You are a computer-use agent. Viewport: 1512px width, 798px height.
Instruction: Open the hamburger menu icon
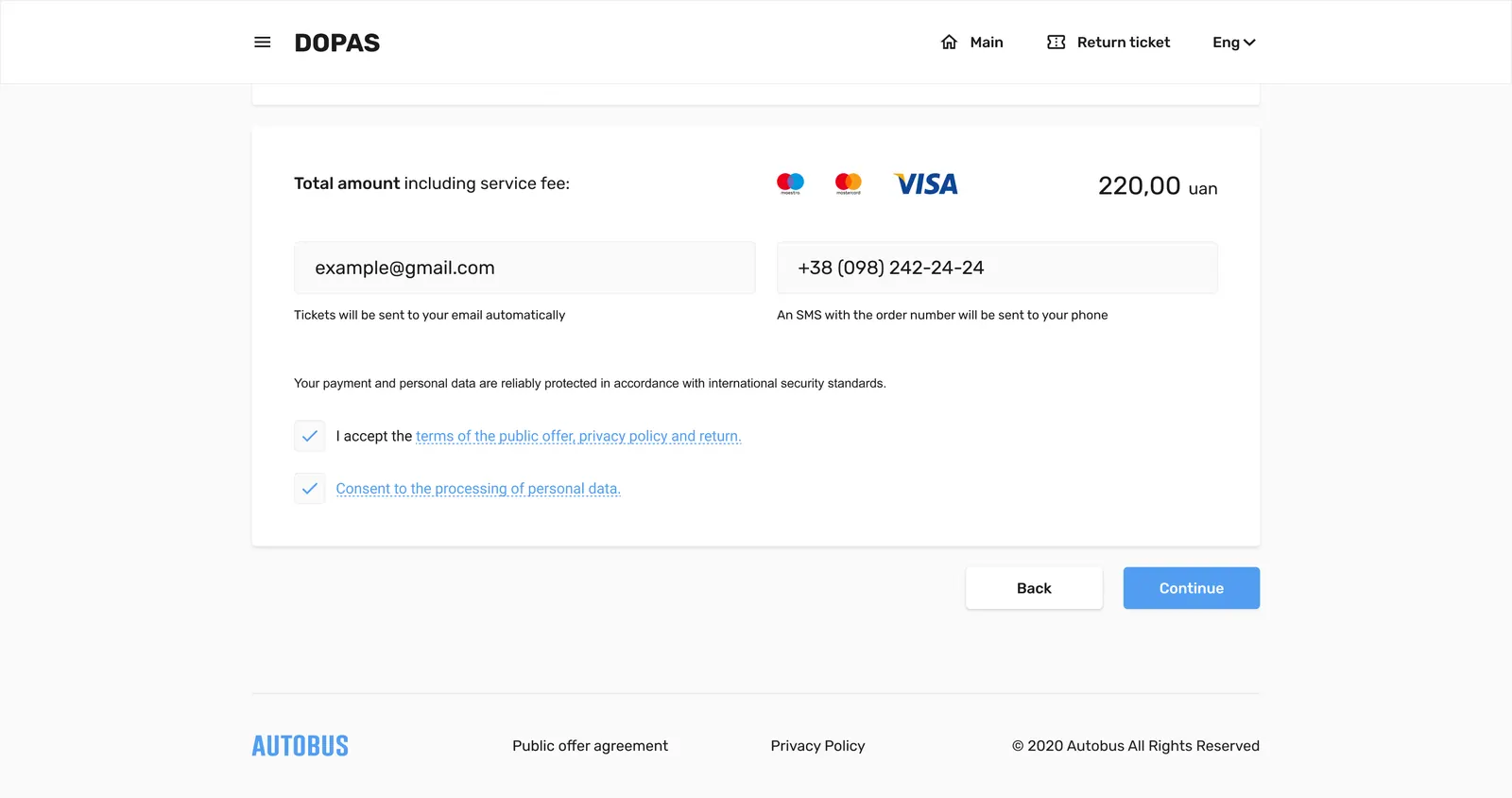click(263, 43)
